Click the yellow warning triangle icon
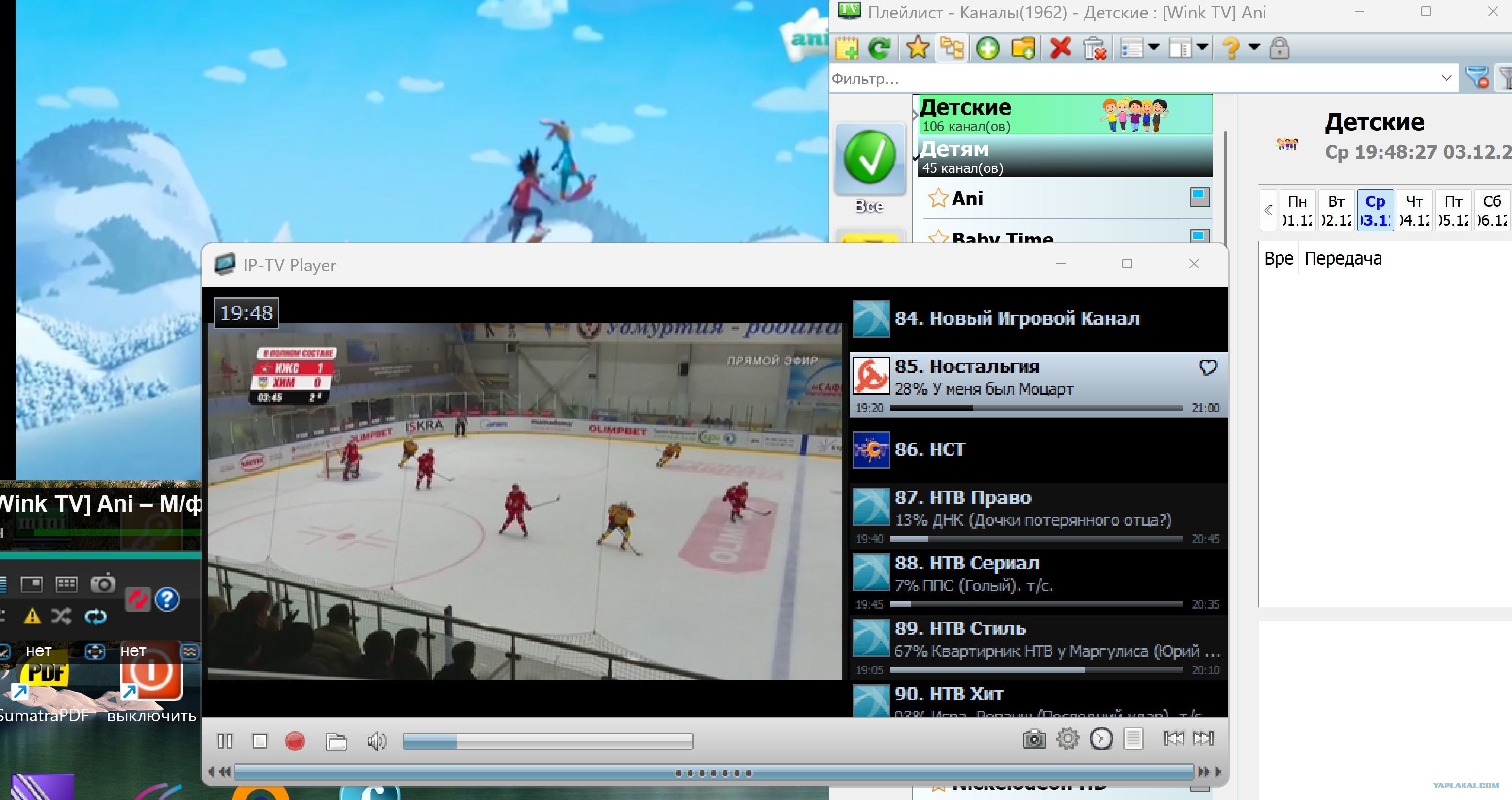Image resolution: width=1512 pixels, height=800 pixels. (32, 616)
